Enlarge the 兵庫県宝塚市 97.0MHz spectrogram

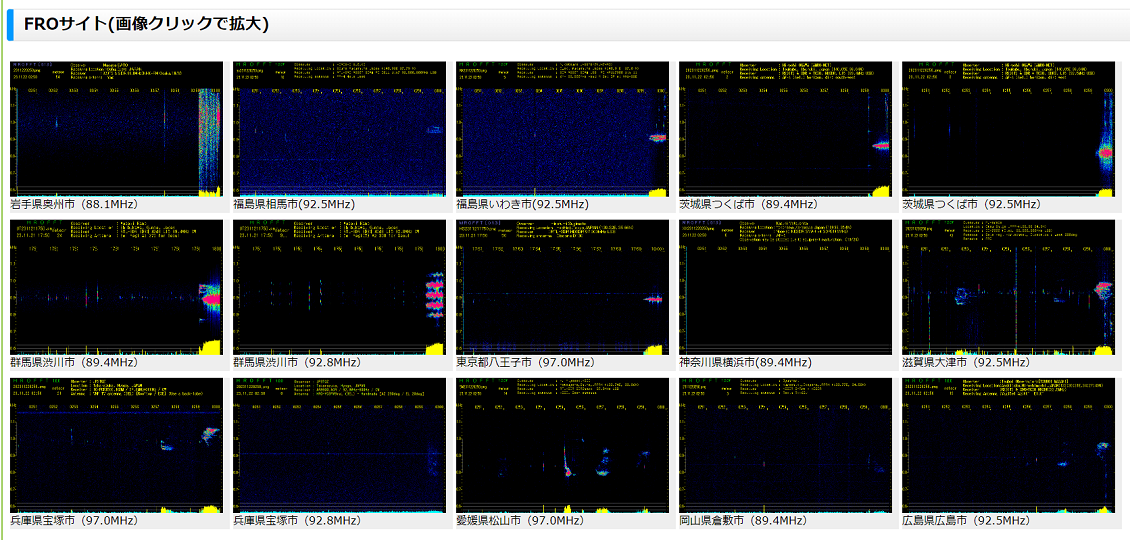(x=117, y=445)
